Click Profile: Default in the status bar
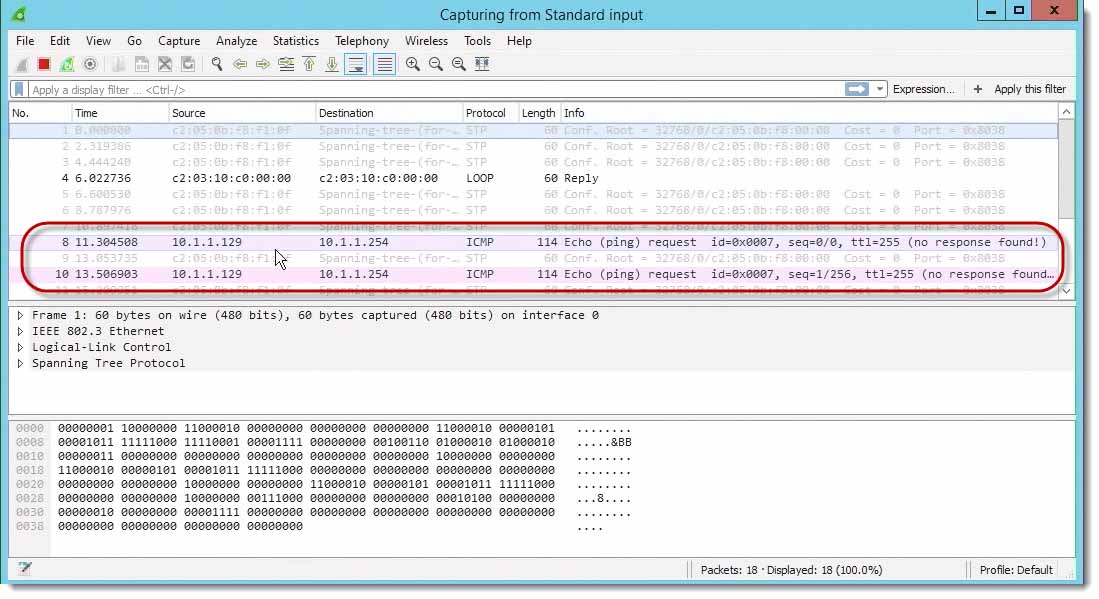Image resolution: width=1099 pixels, height=599 pixels. tap(1016, 570)
